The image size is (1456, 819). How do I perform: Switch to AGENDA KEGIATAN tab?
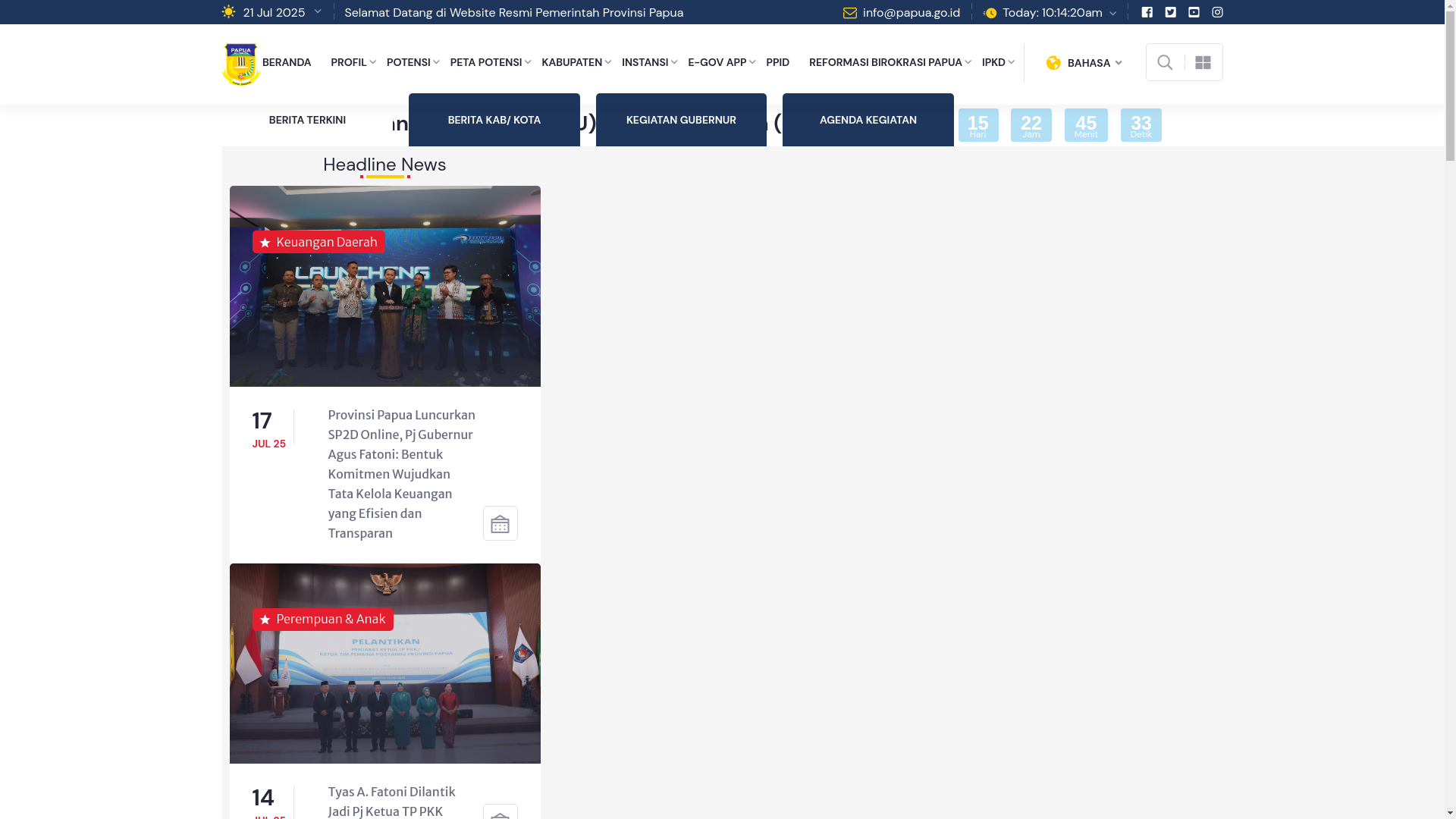click(868, 120)
